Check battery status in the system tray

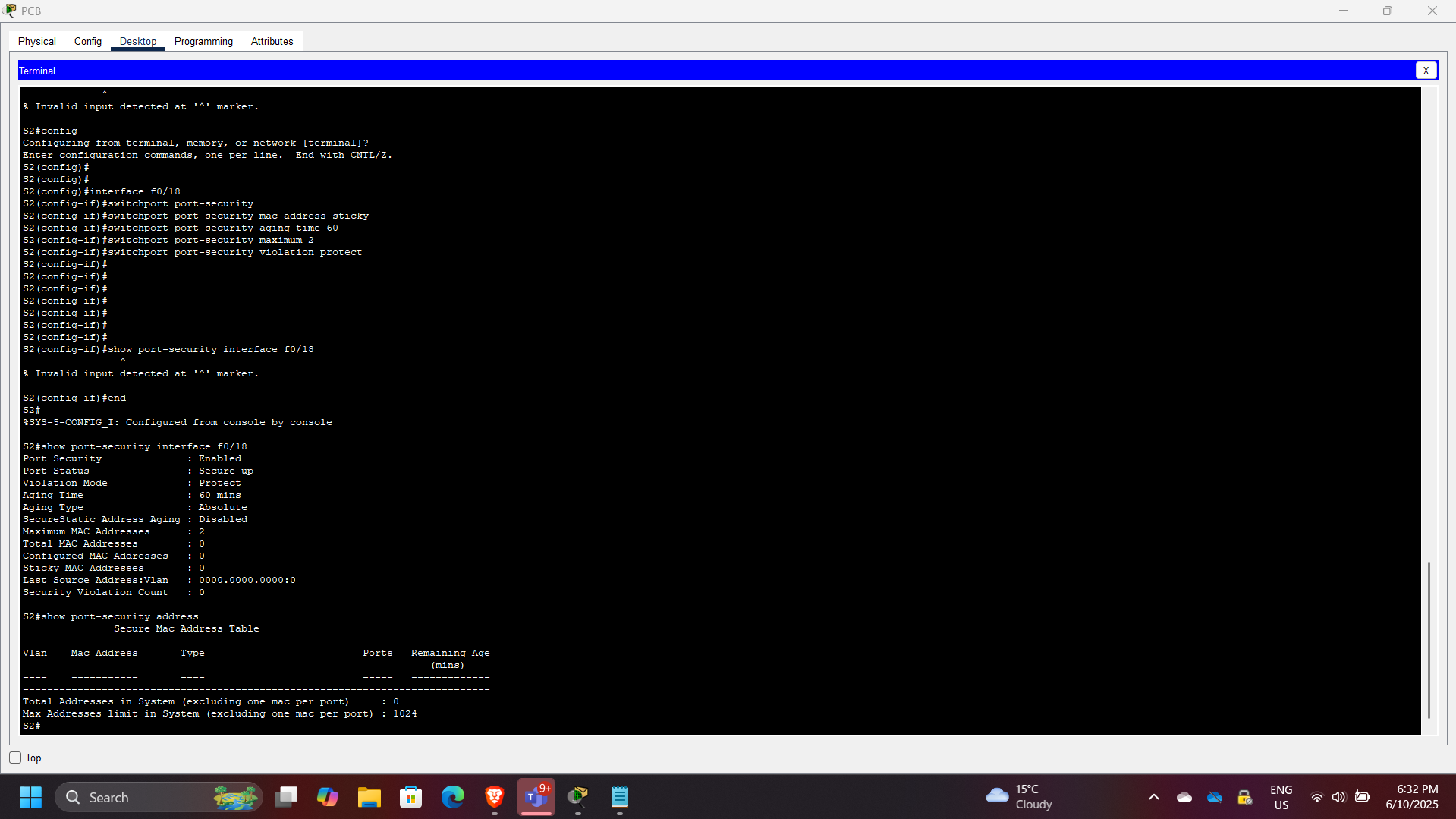1363,797
